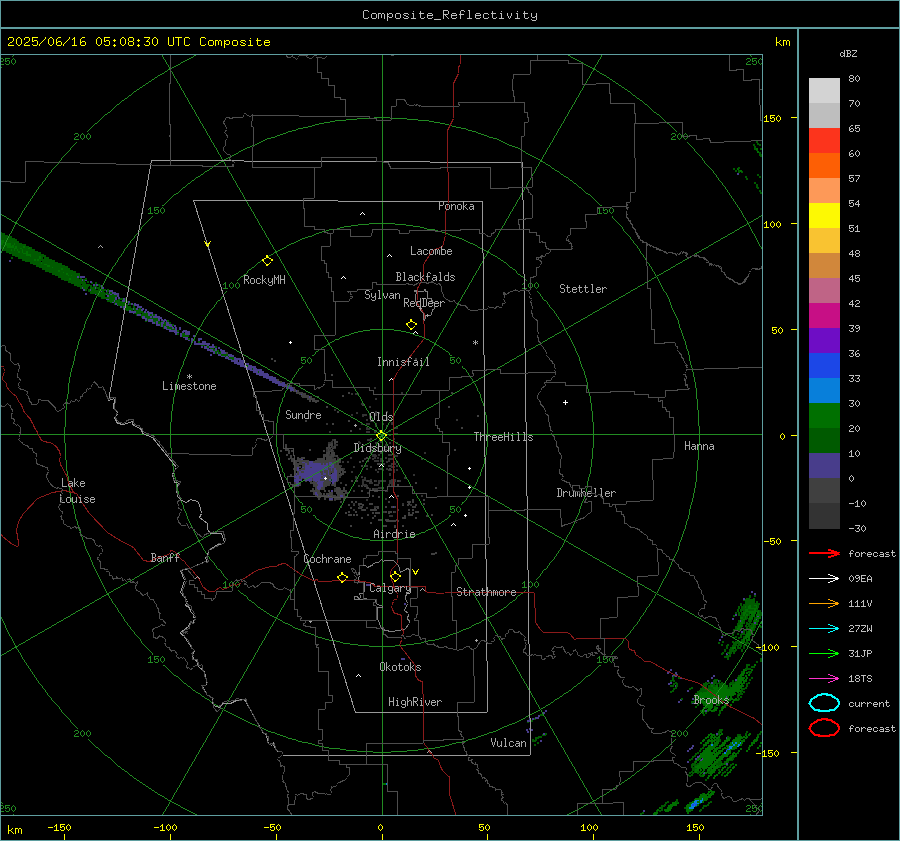Click the Calgary city label

click(x=390, y=588)
